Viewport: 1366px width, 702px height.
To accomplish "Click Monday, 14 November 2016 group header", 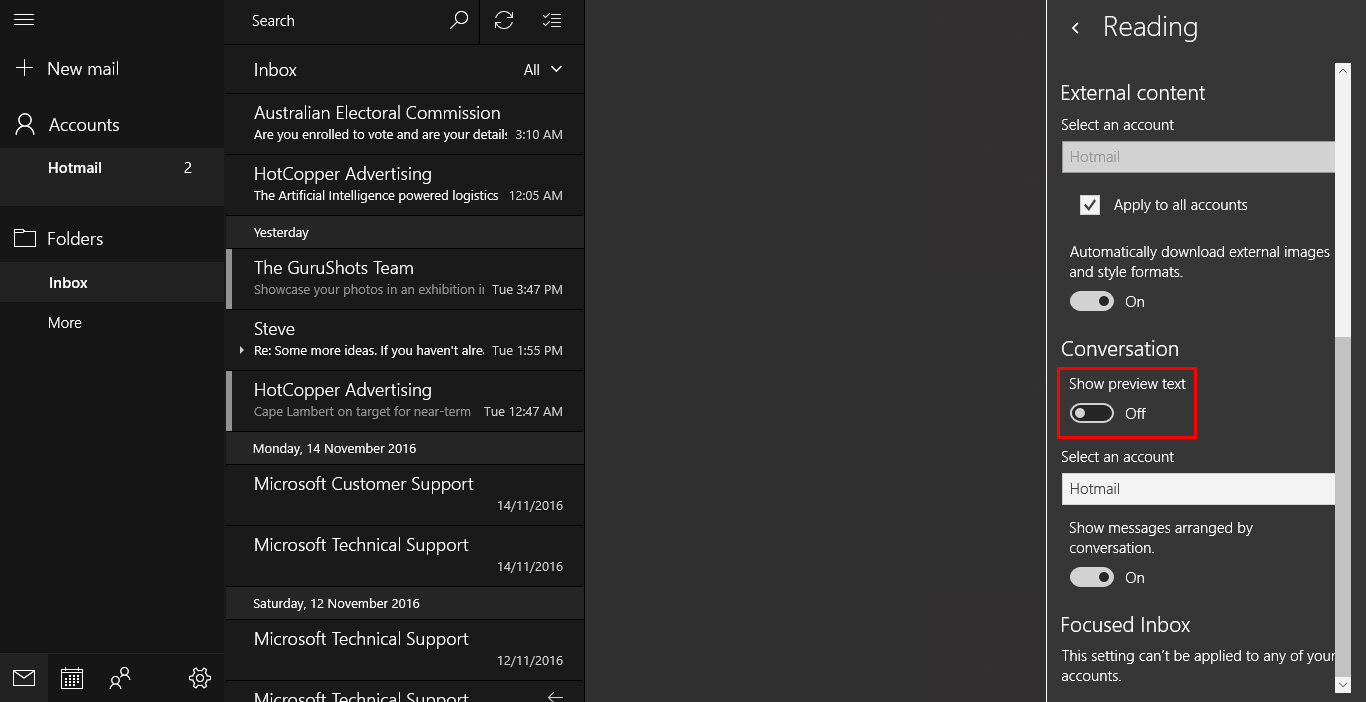I will point(405,448).
